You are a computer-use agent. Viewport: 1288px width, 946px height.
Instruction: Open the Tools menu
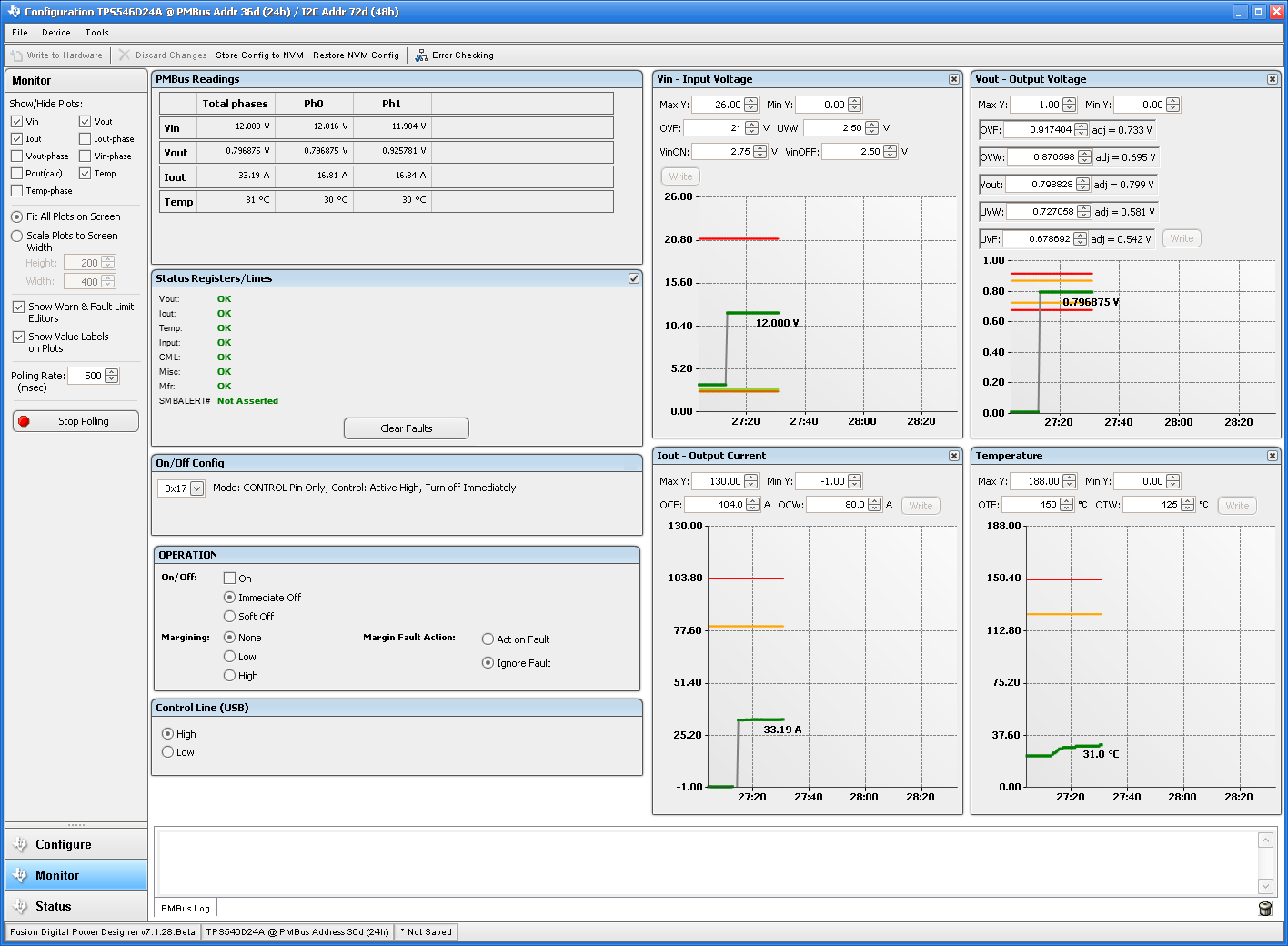(96, 33)
